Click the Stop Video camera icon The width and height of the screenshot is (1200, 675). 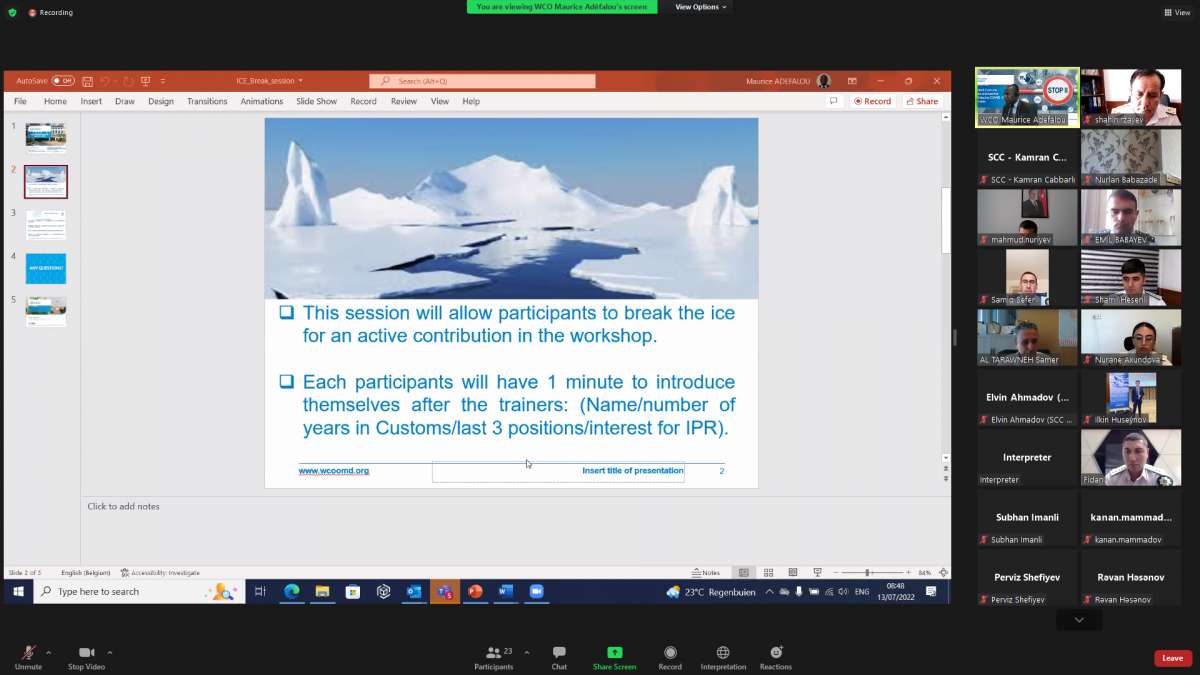(86, 652)
